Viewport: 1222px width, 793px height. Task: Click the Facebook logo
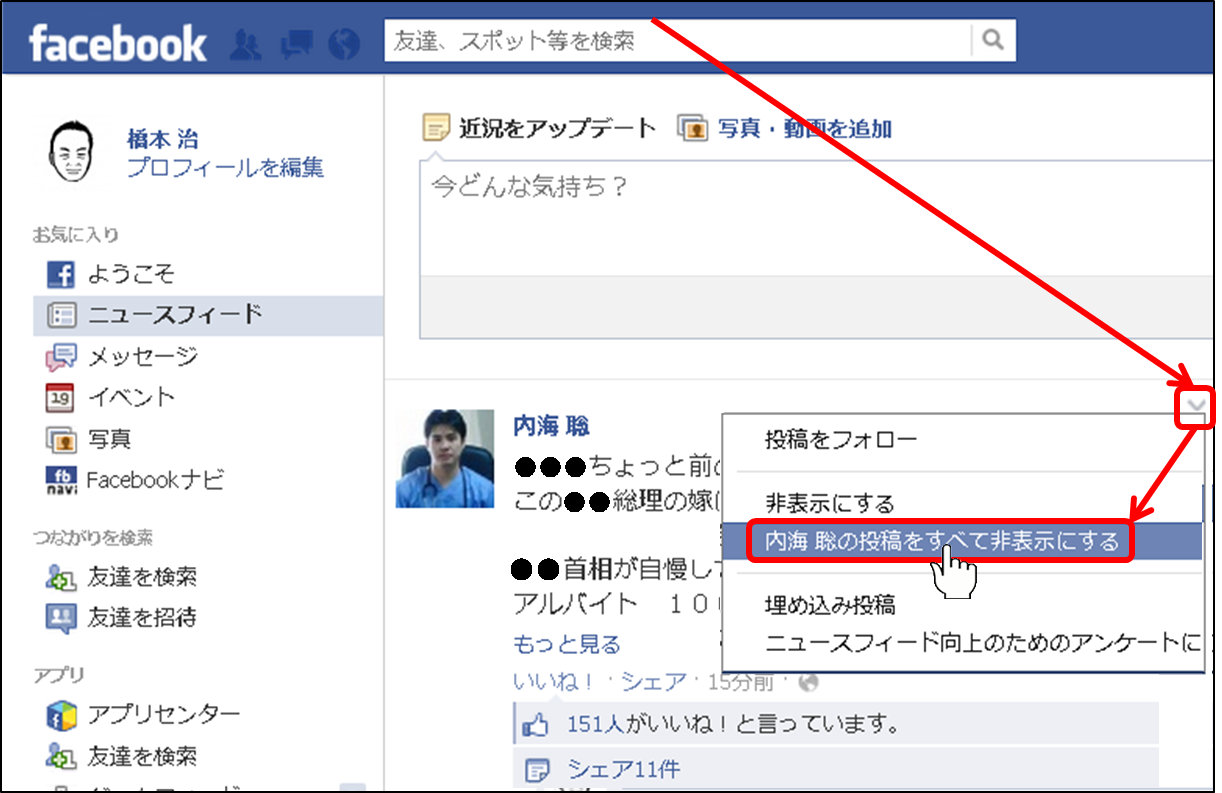coord(118,44)
